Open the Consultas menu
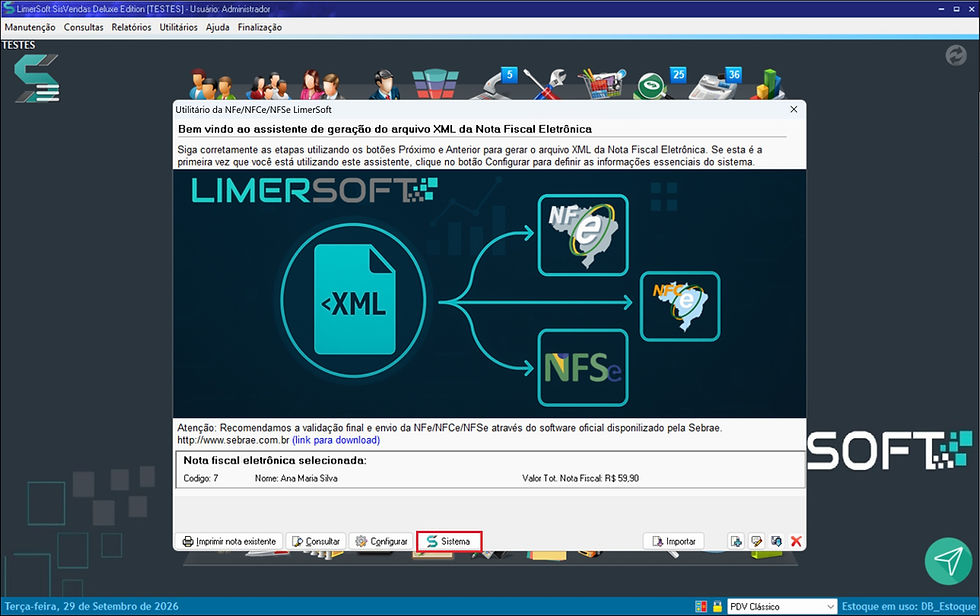Screen dimensions: 980x616 tap(84, 27)
